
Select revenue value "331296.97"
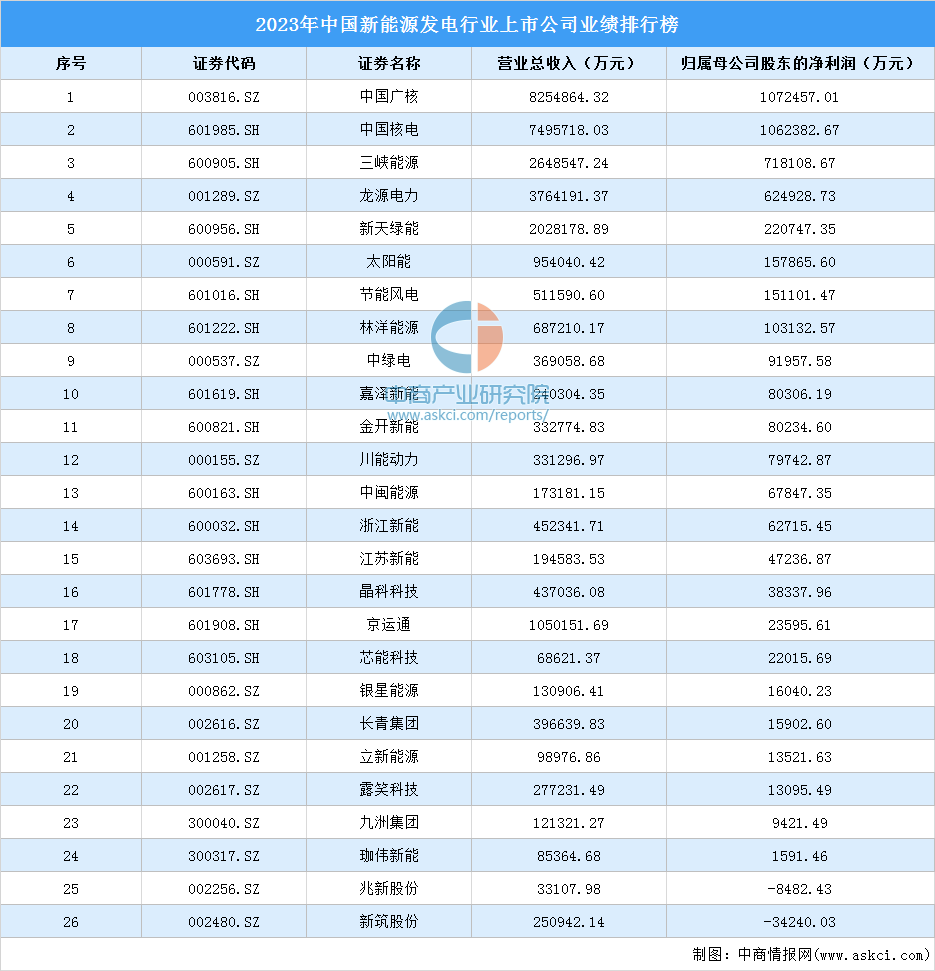[568, 461]
